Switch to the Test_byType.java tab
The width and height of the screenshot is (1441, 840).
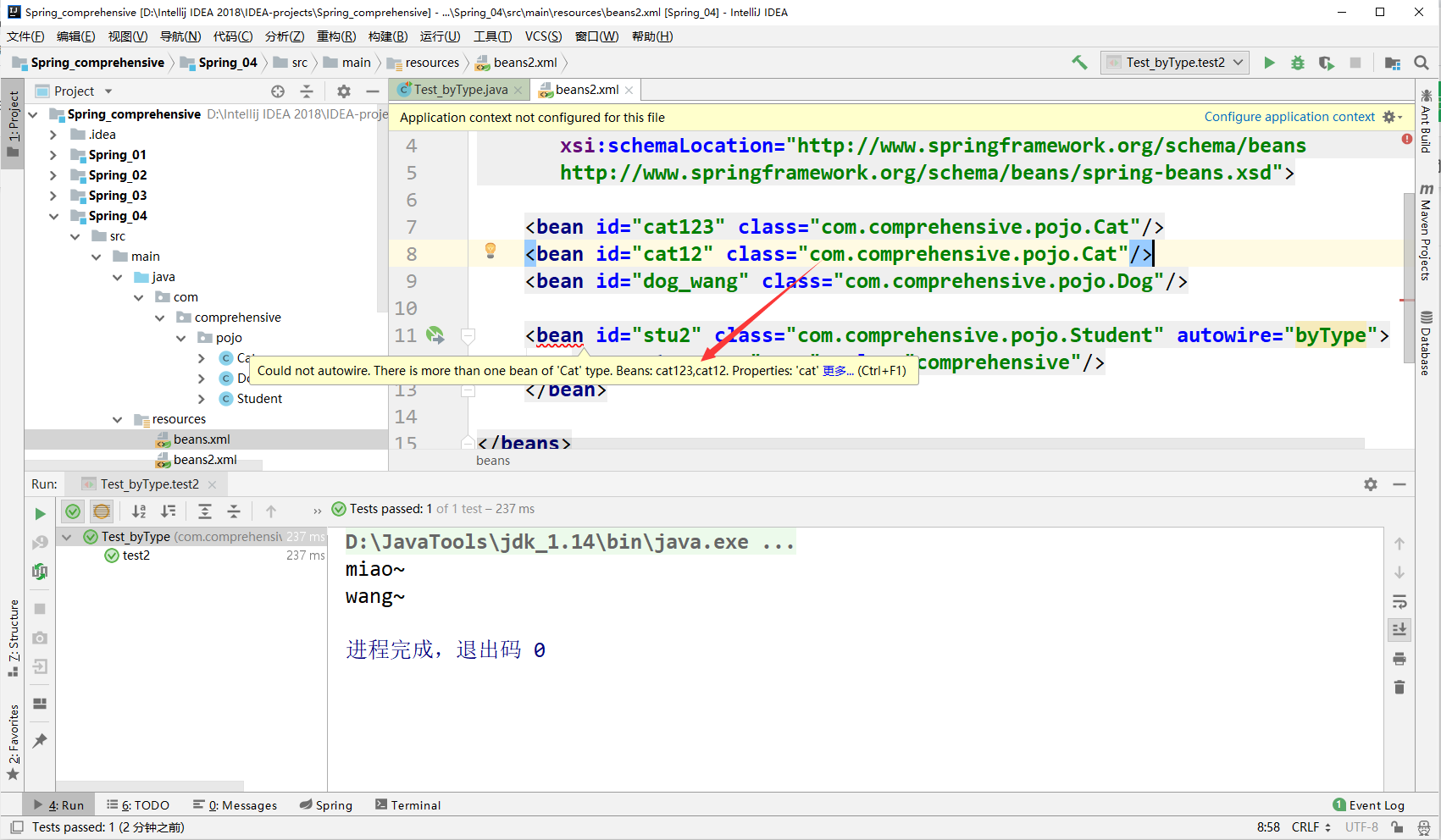tap(460, 90)
